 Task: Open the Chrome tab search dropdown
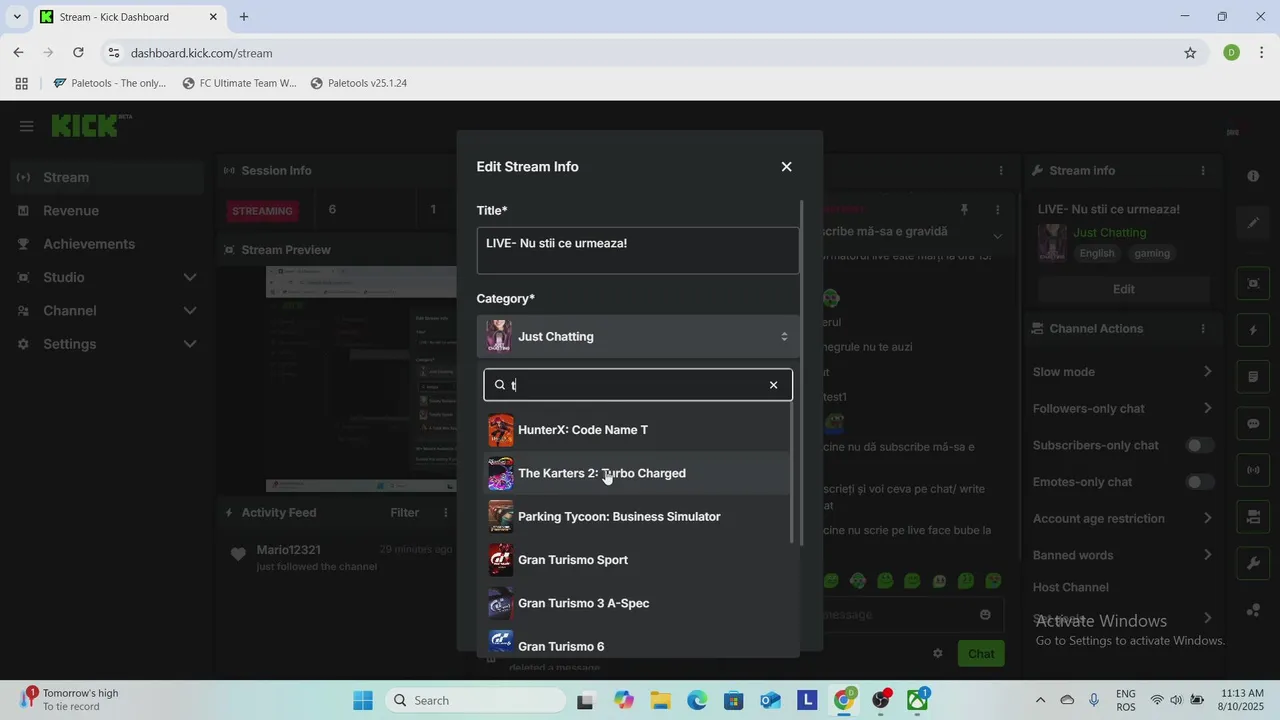[17, 17]
